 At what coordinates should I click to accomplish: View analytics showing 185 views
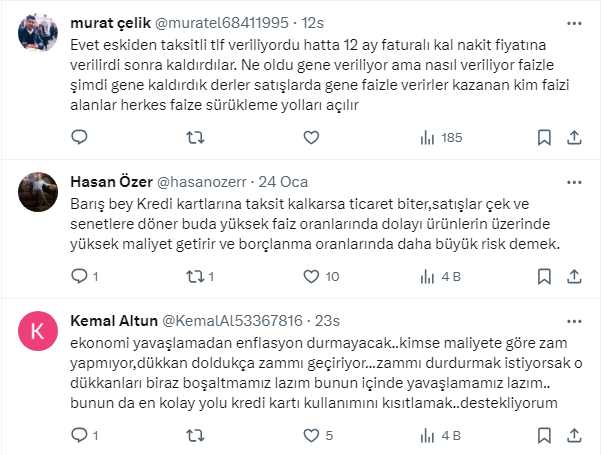[x=439, y=137]
